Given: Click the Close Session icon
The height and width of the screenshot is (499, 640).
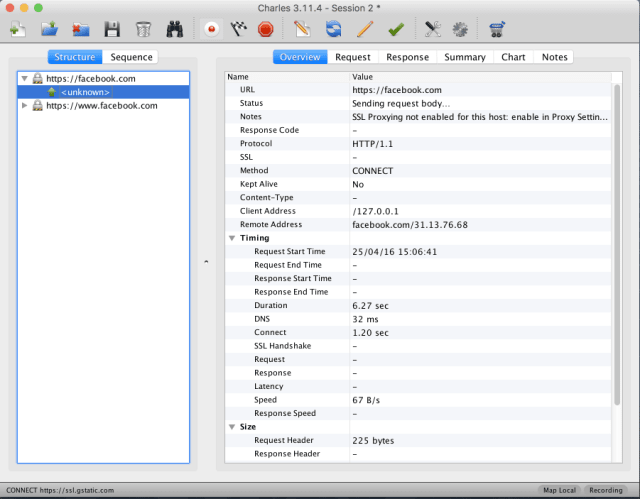Looking at the screenshot, I should click(x=81, y=29).
